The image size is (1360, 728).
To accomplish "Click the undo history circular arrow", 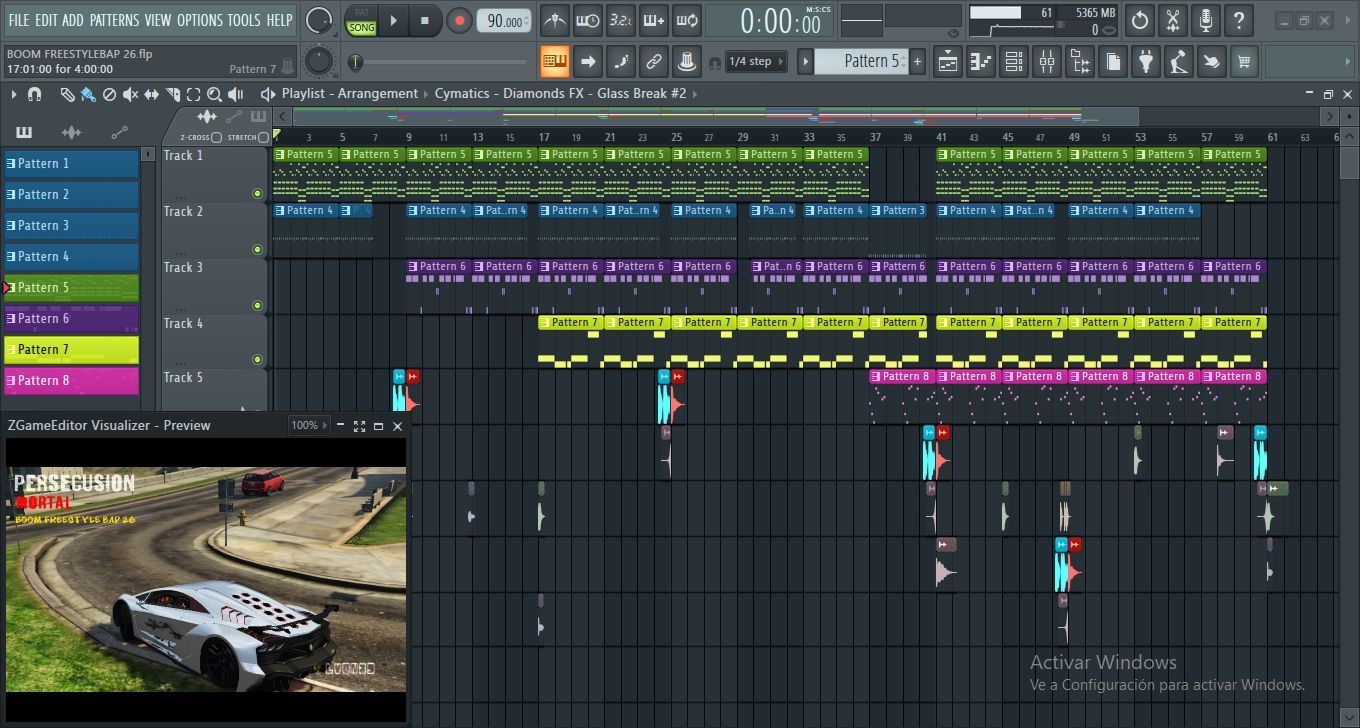I will [x=1140, y=20].
